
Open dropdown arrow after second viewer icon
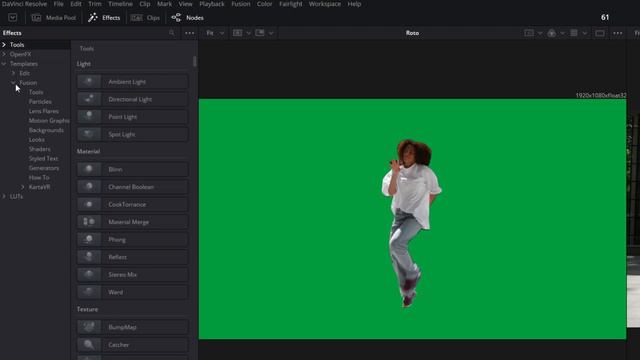coord(271,33)
